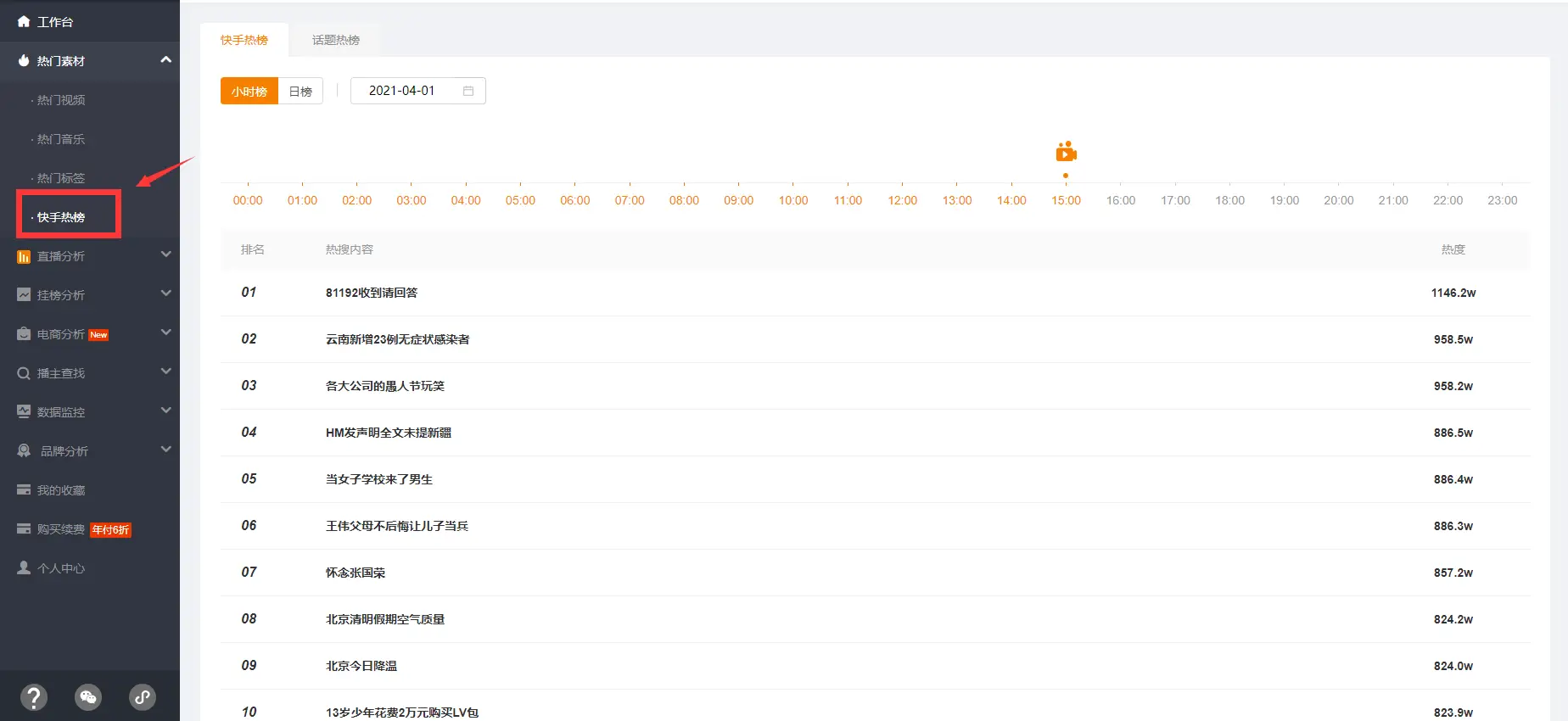Click the help question mark icon
The height and width of the screenshot is (721, 1568).
(34, 697)
